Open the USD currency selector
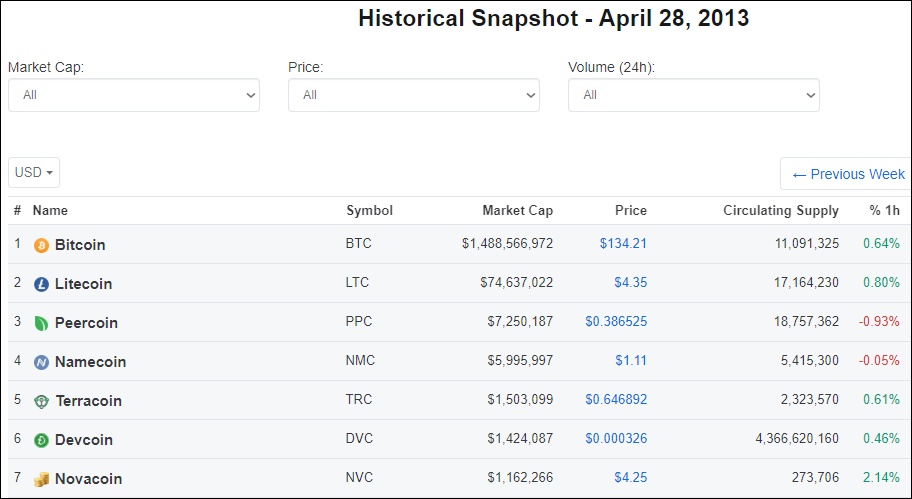 [x=34, y=172]
